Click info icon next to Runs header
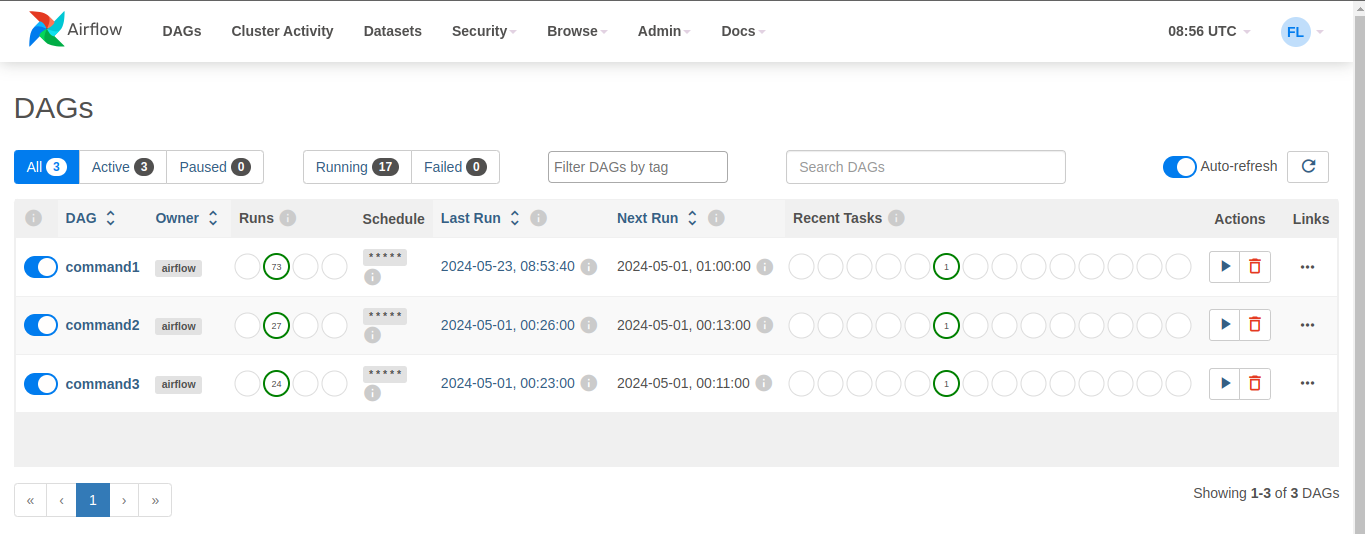This screenshot has height=534, width=1365. coord(288,218)
